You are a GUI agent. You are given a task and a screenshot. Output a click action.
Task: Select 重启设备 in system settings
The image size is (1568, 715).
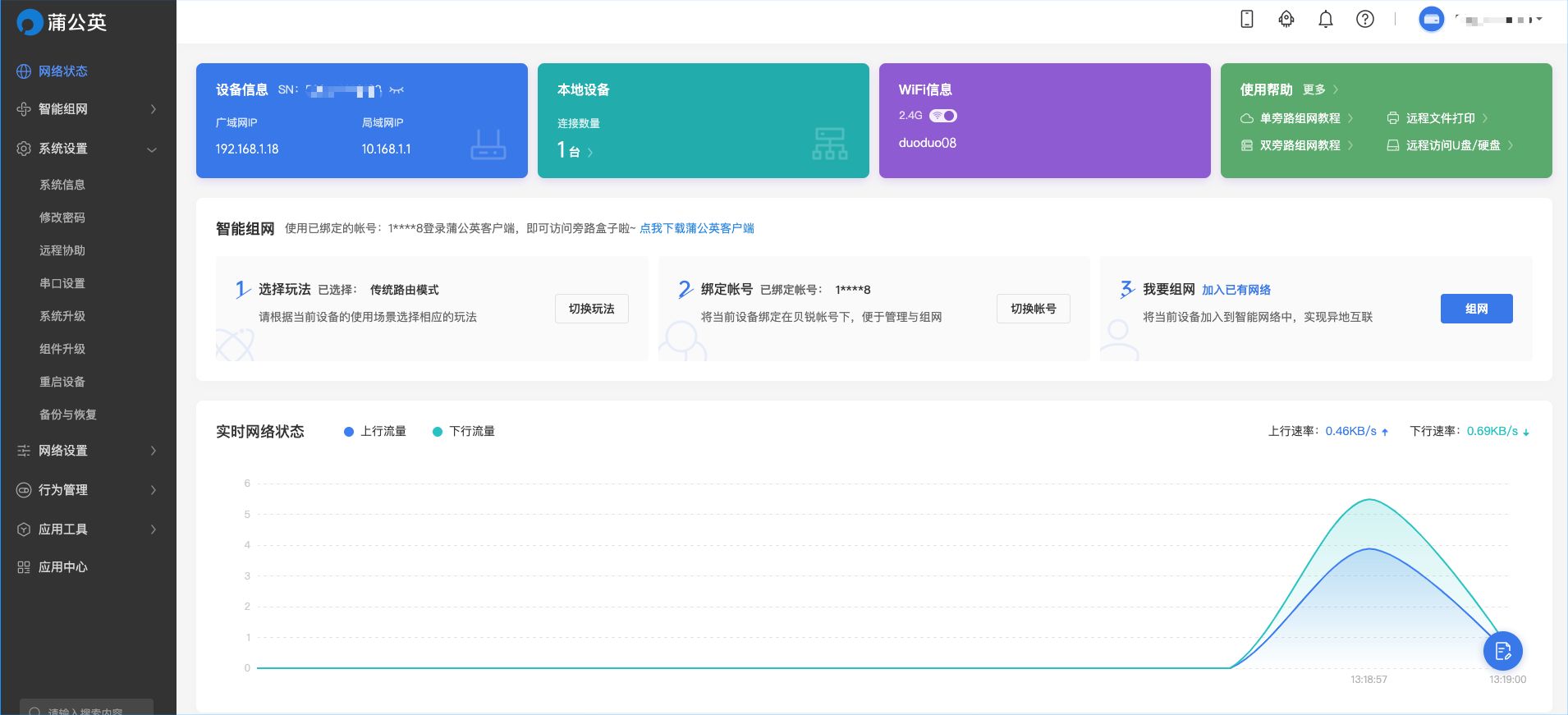(x=62, y=382)
